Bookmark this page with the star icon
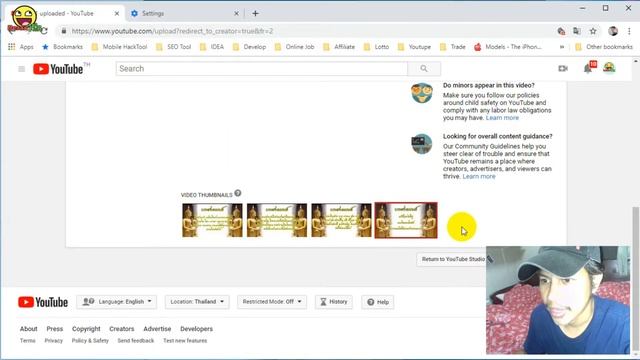640x360 pixels. [593, 31]
